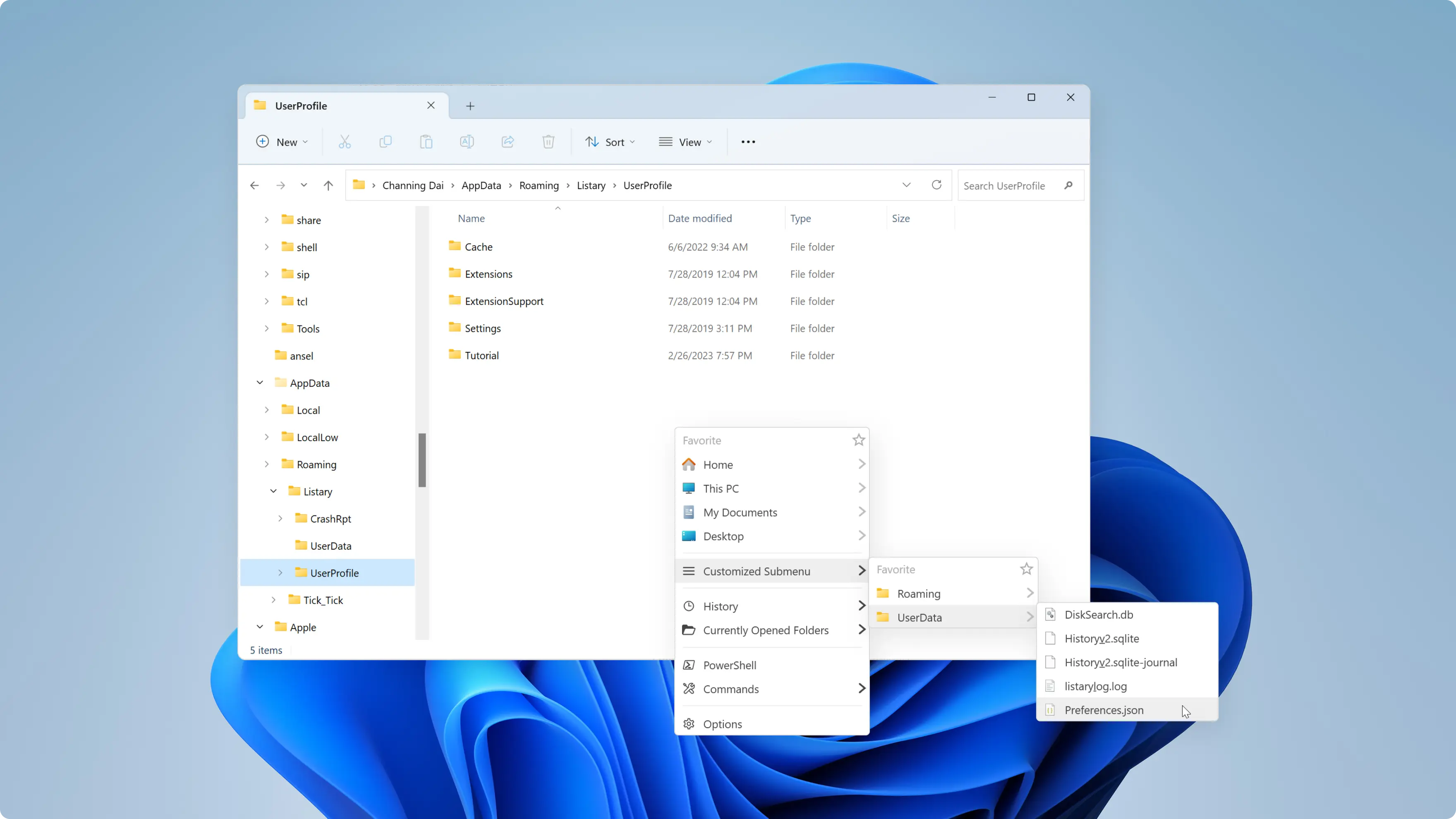The image size is (1456, 819).
Task: Click the star icon in Favorite submenu
Action: 1026,569
